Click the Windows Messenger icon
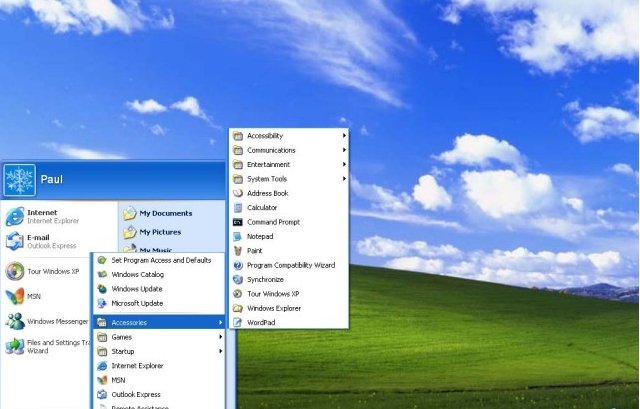This screenshot has width=640, height=409. (15, 321)
